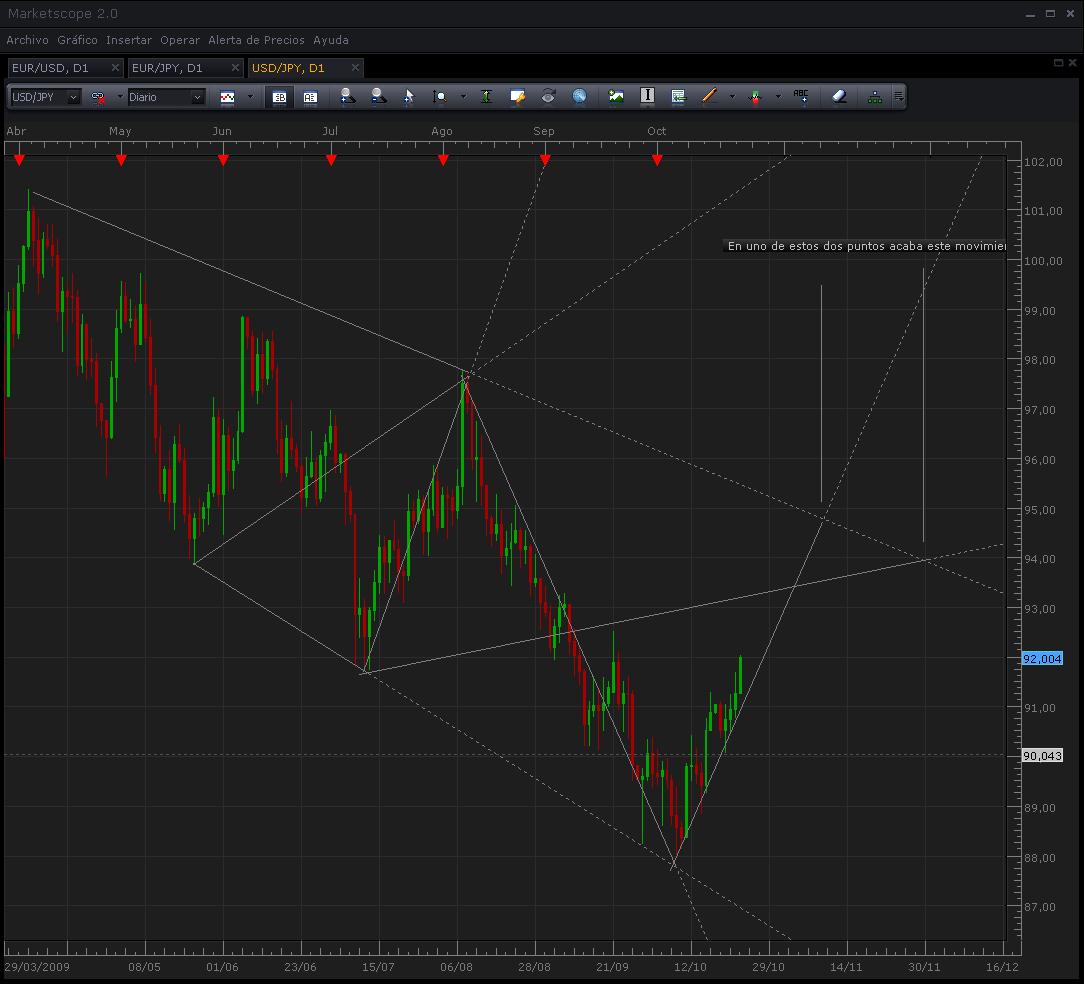This screenshot has width=1085, height=987.
Task: Open the Alerta de Precios menu
Action: (257, 40)
